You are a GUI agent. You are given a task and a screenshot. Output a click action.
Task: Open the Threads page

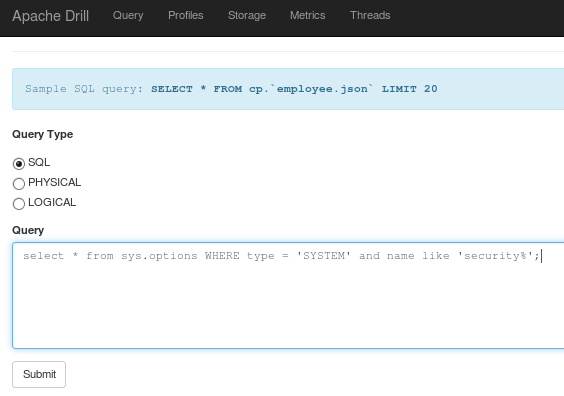pos(370,15)
